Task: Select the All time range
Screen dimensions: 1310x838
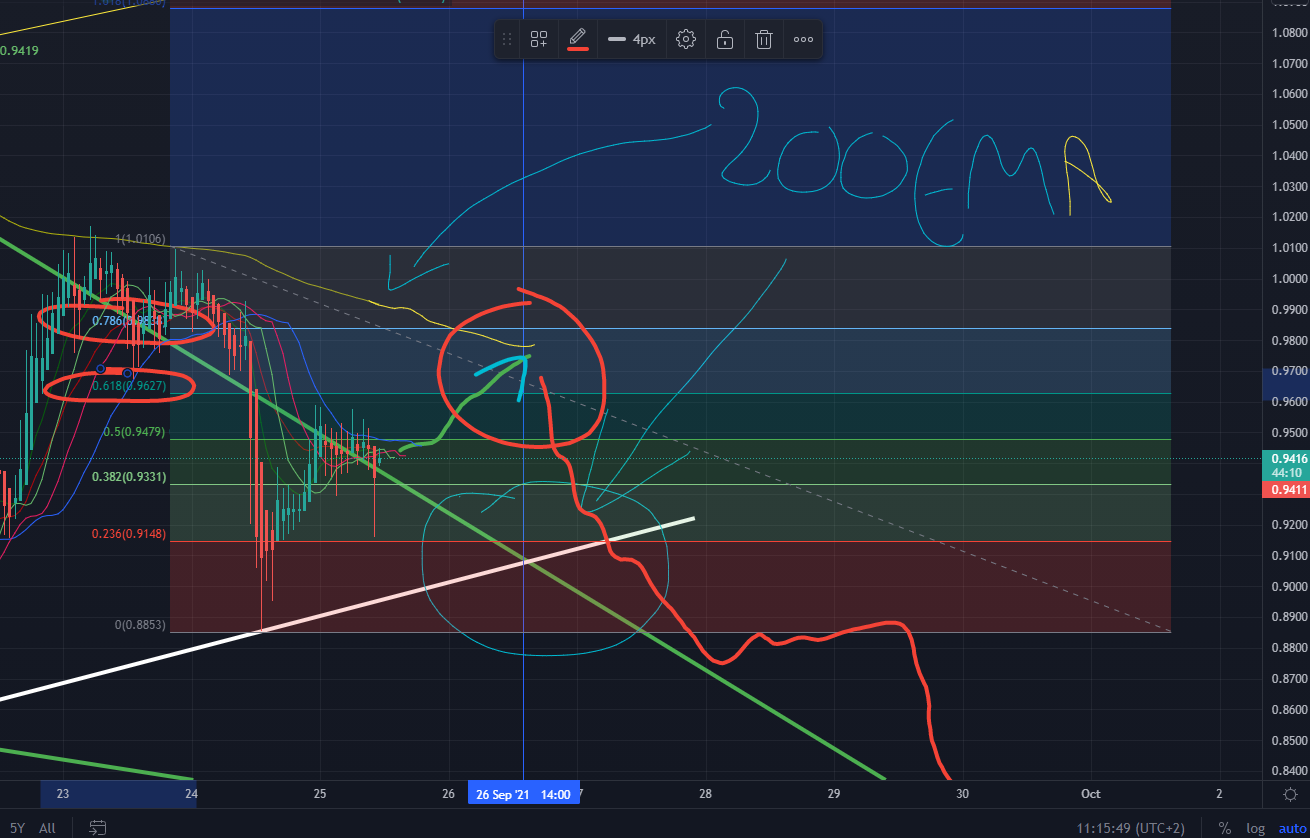Action: [47, 827]
